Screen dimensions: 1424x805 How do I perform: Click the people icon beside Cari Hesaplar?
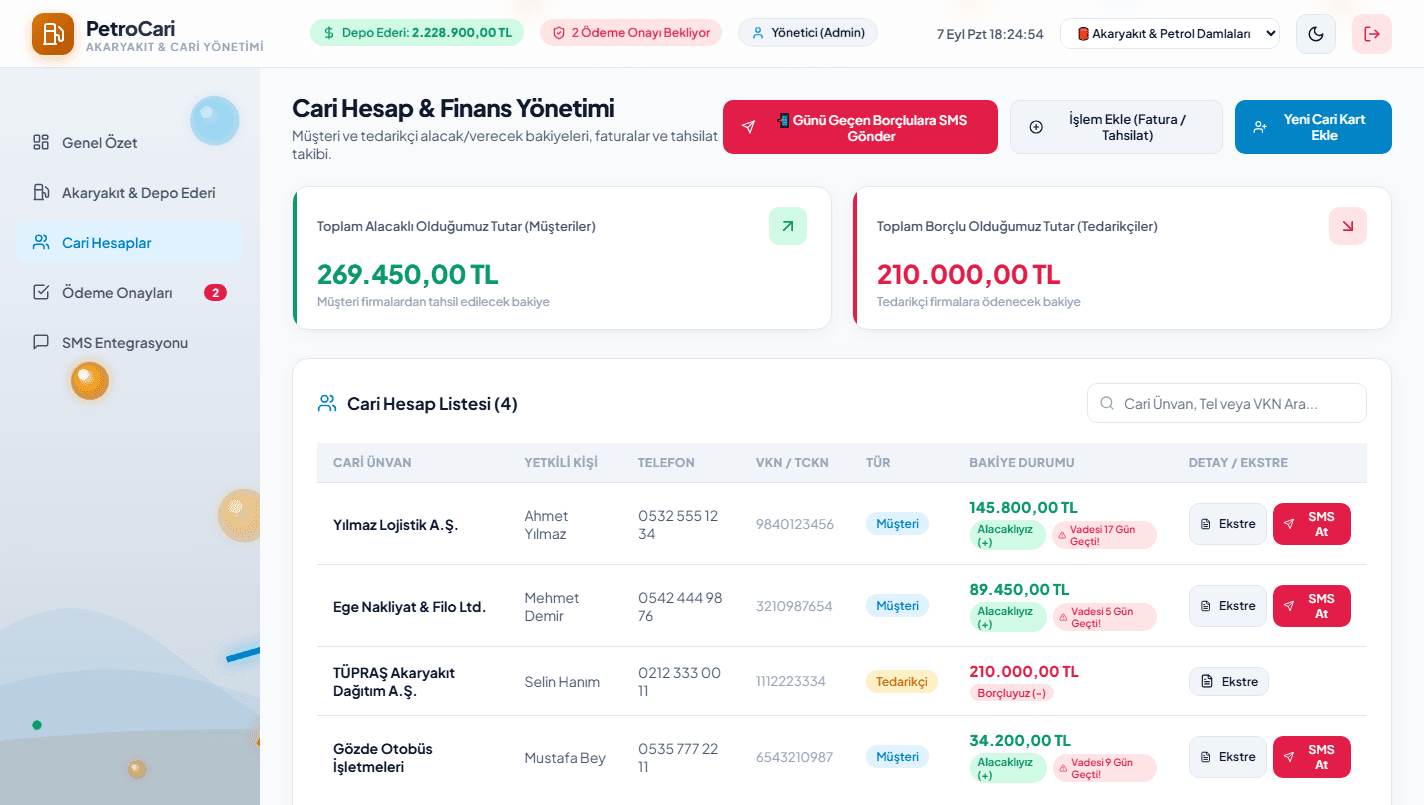[41, 242]
